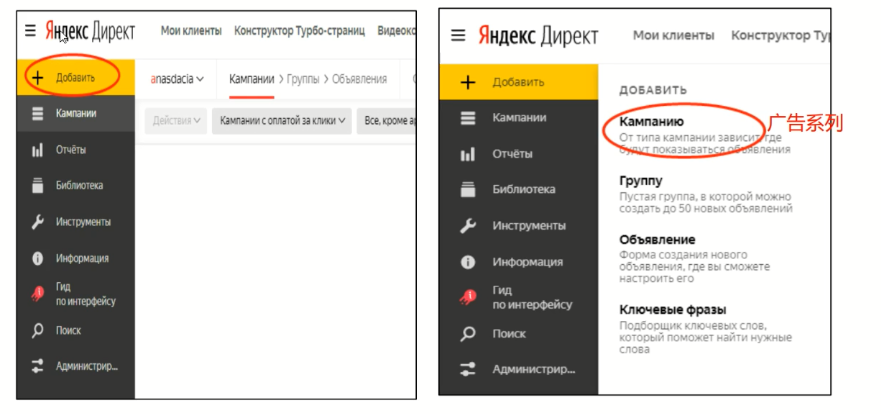Click Поиск magnifier icon in left sidebar

pyautogui.click(x=38, y=330)
